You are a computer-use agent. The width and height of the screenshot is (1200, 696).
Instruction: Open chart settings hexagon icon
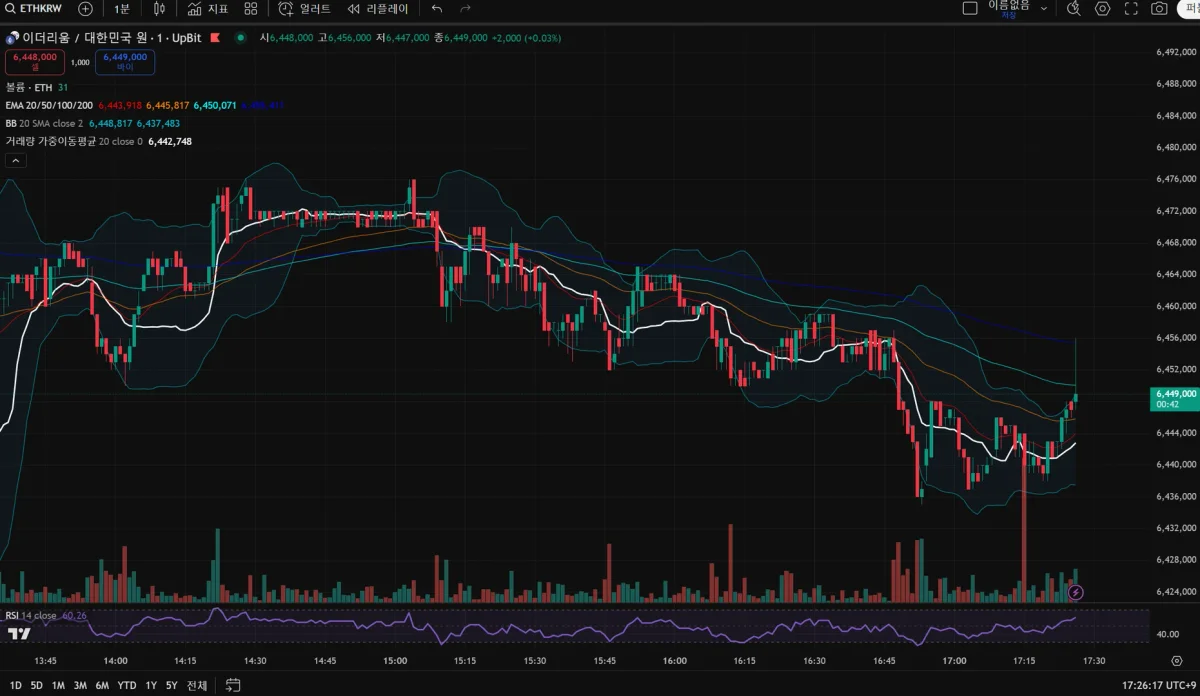1103,8
